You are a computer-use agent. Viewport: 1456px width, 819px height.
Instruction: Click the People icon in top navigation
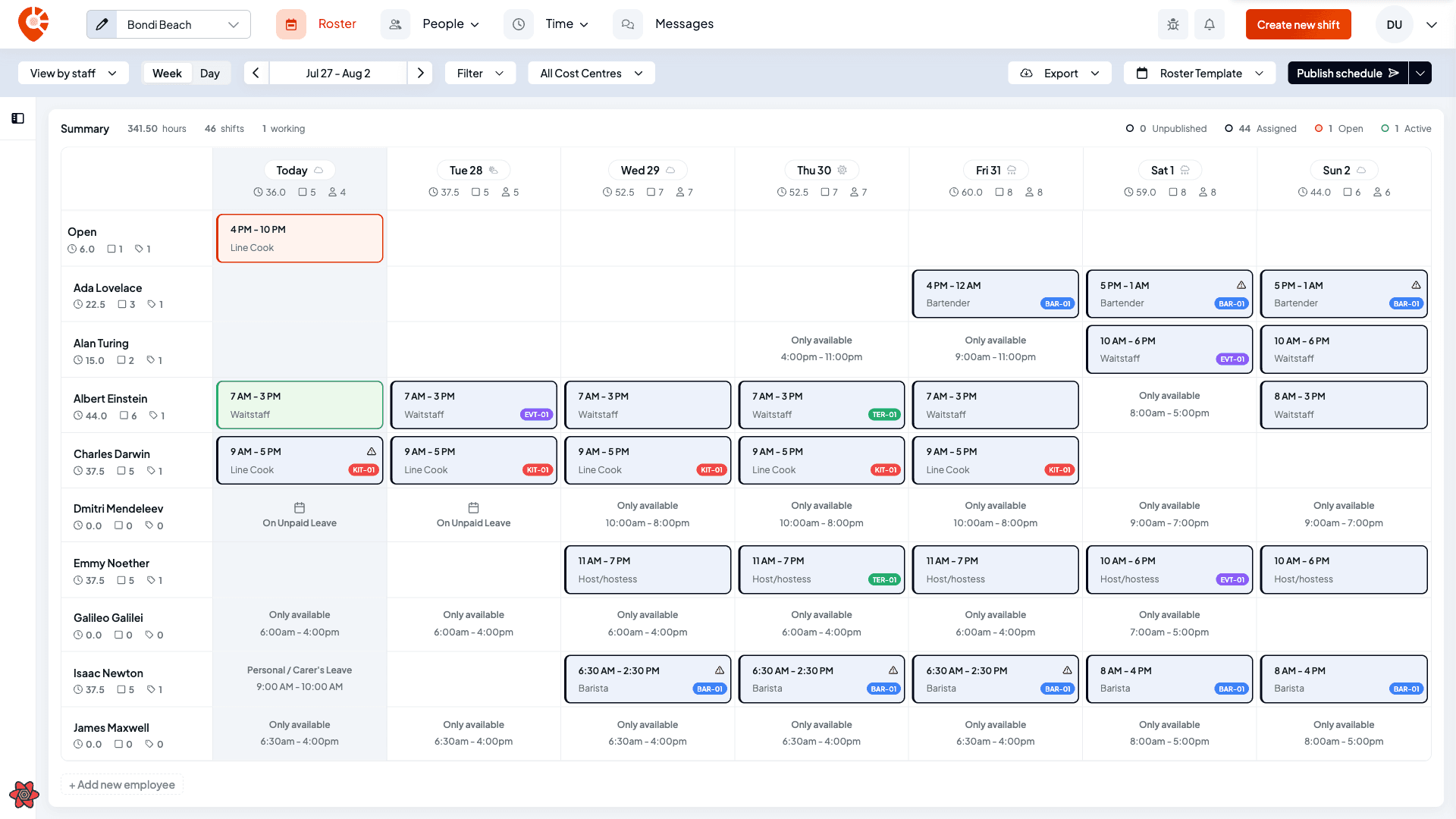pos(395,24)
